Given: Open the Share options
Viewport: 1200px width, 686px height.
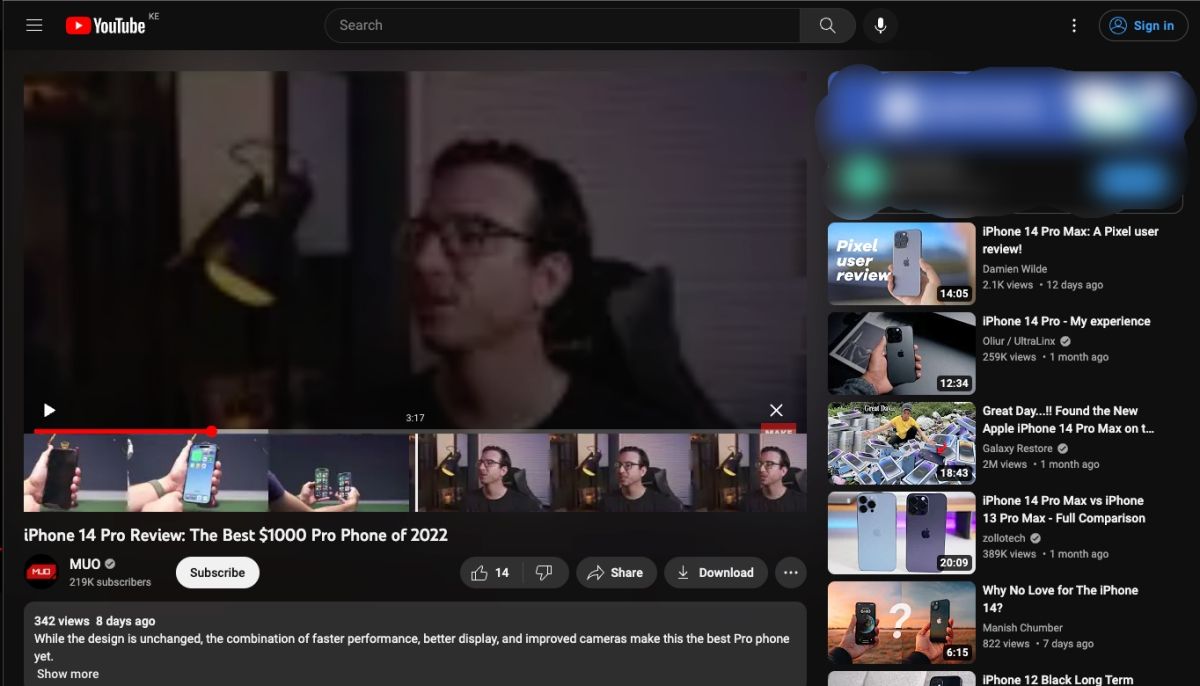Looking at the screenshot, I should coord(616,572).
